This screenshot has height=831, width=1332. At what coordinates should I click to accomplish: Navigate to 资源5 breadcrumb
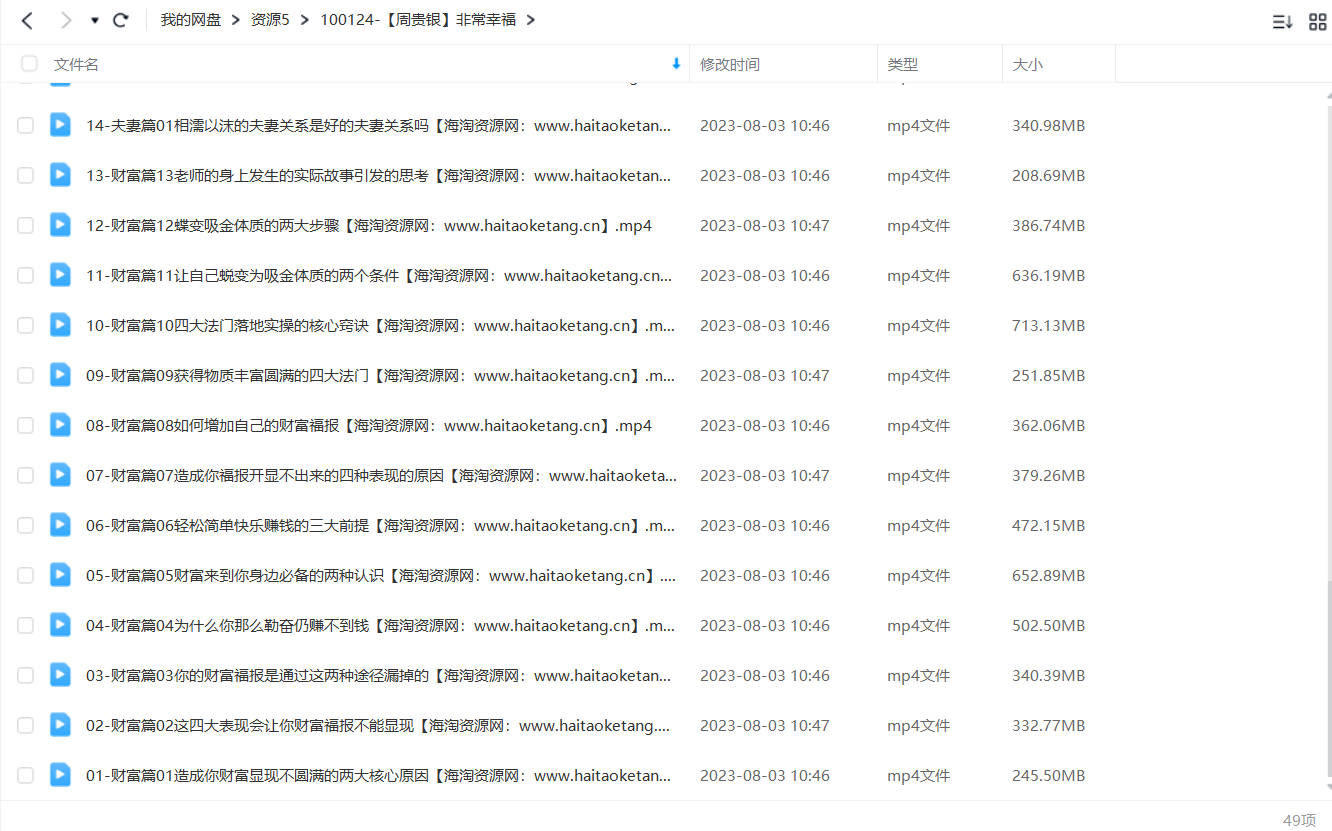(x=270, y=19)
